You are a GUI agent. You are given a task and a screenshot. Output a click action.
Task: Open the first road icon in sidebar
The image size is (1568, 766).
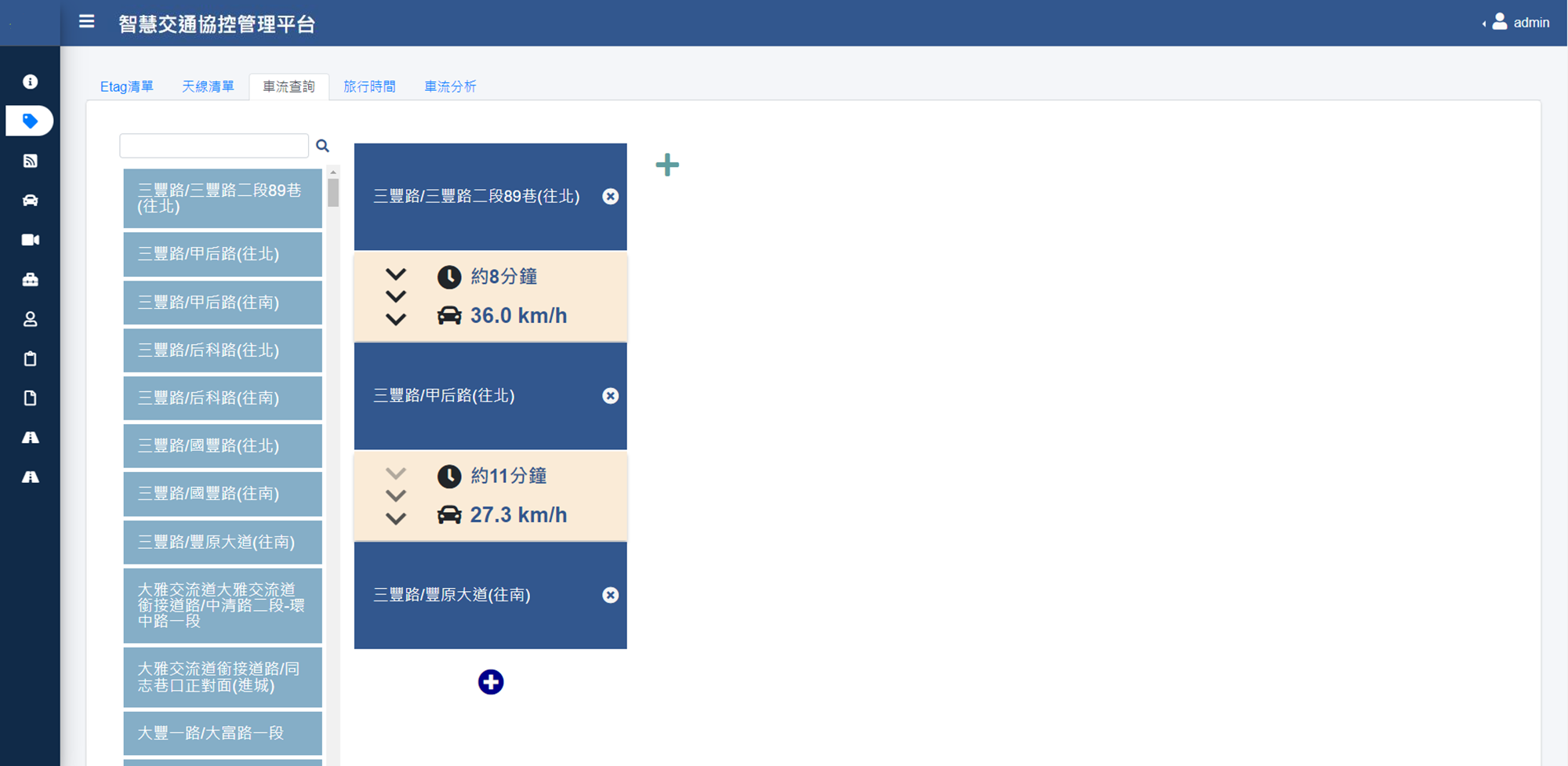pos(30,437)
